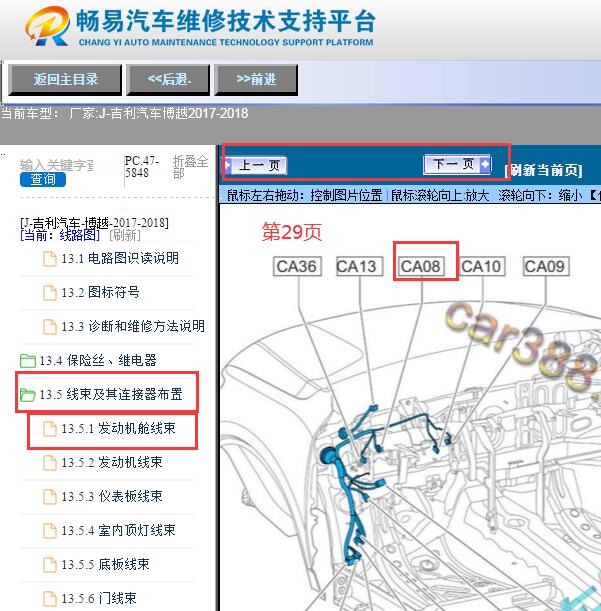Screen dimensions: 601x611
Task: Open 13.1 电路图识读说明
Action: point(120,258)
